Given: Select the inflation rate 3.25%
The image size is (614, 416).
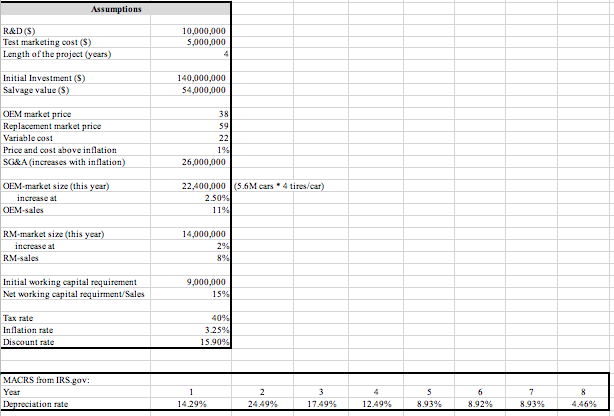Looking at the screenshot, I should click(191, 330).
